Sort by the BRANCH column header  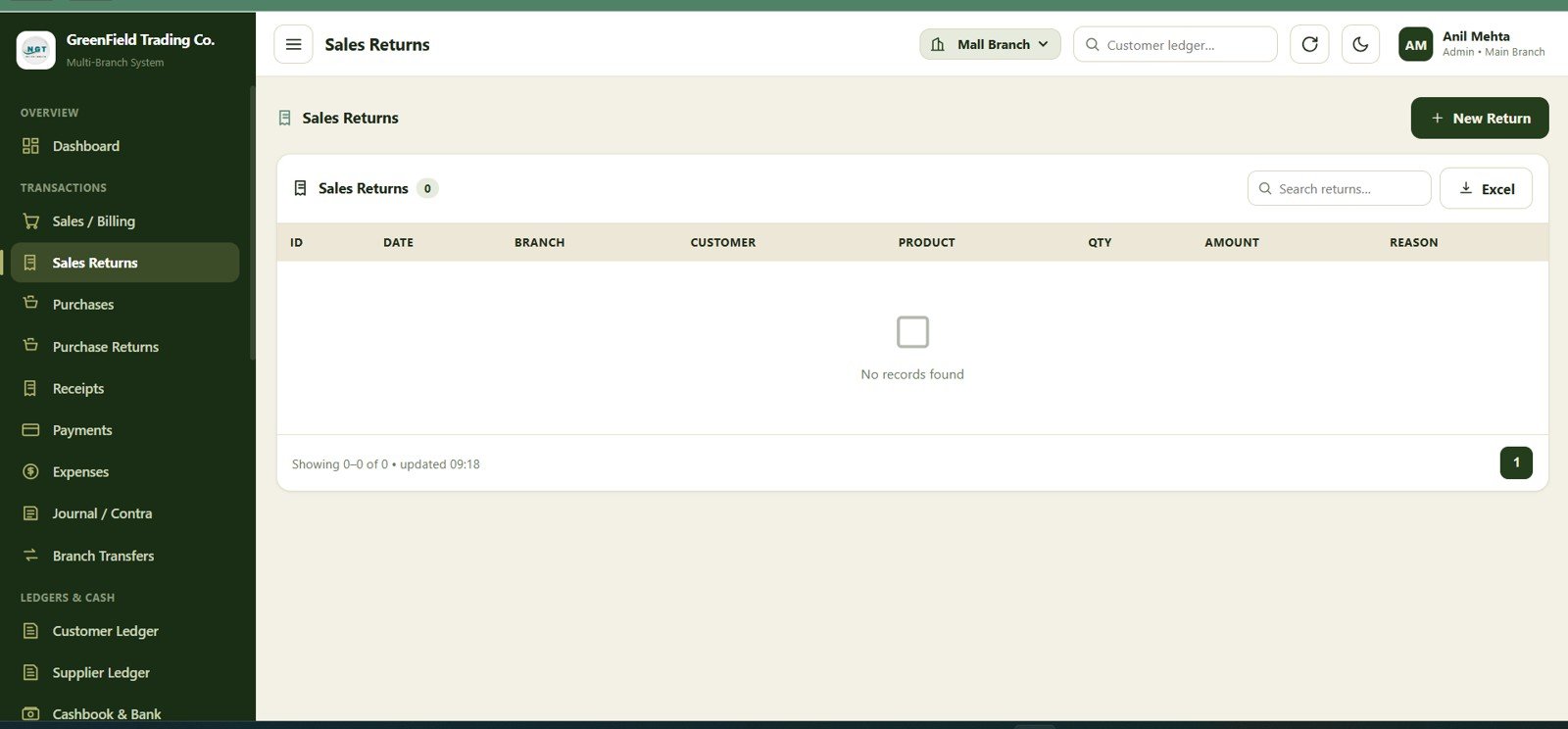coord(539,242)
